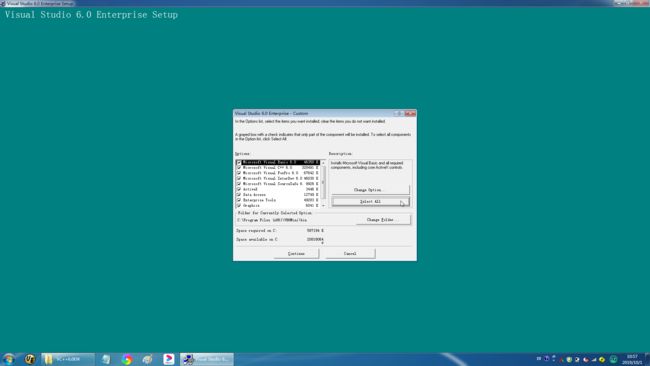
Task: Click the network signal tray icon
Action: [594, 359]
